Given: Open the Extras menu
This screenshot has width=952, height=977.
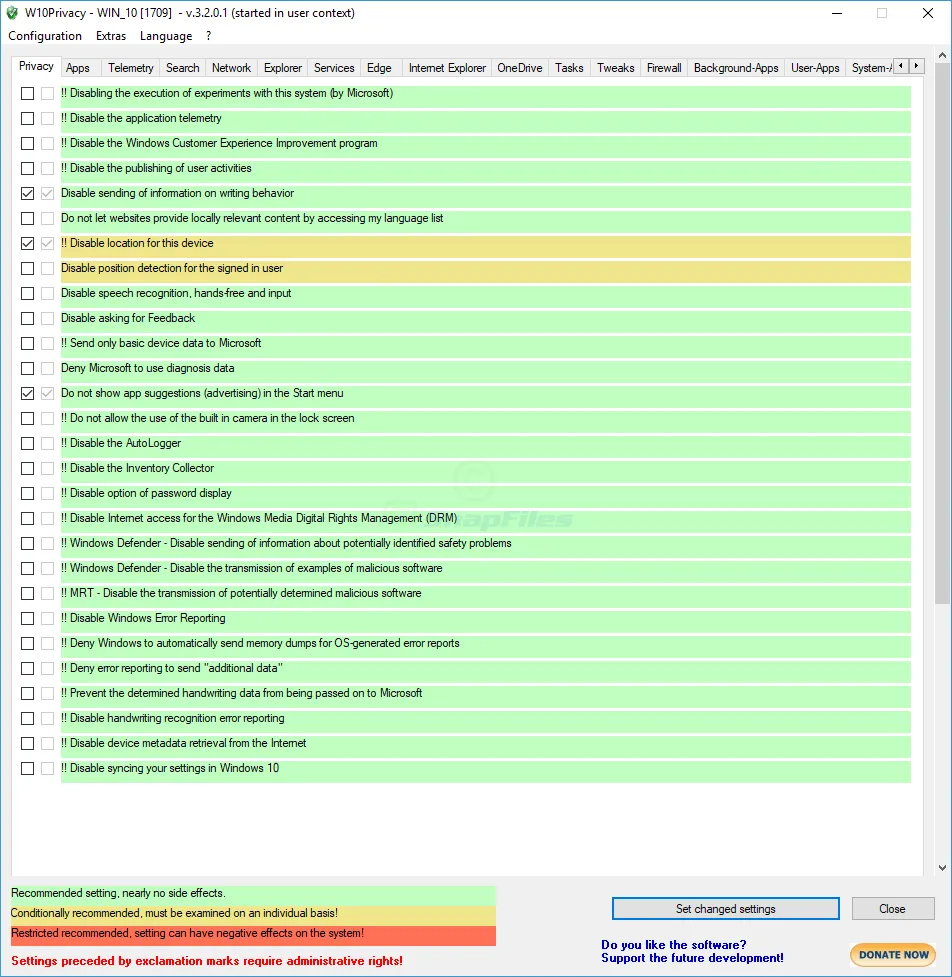Looking at the screenshot, I should click(x=111, y=36).
